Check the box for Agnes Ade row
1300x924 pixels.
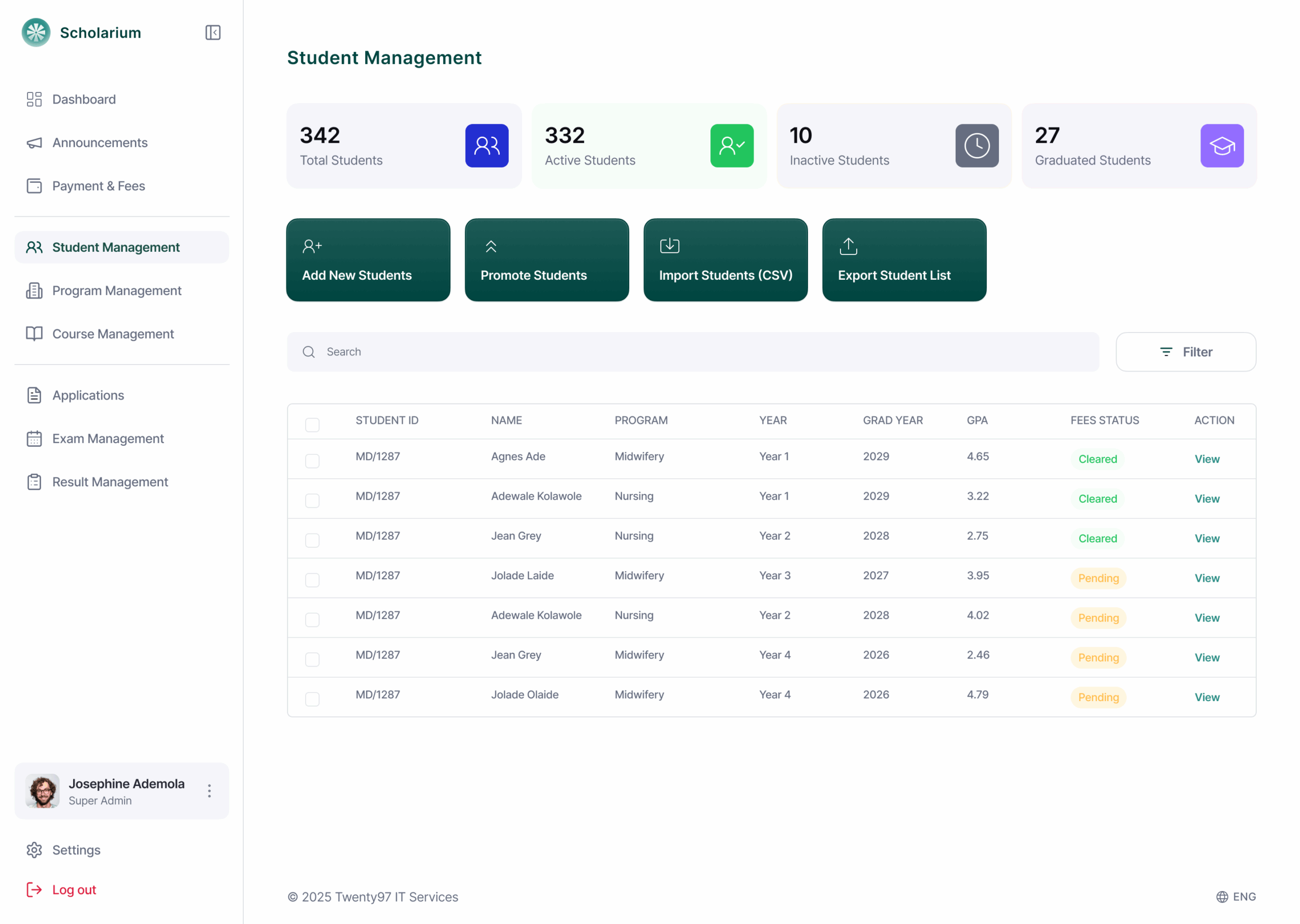tap(312, 460)
